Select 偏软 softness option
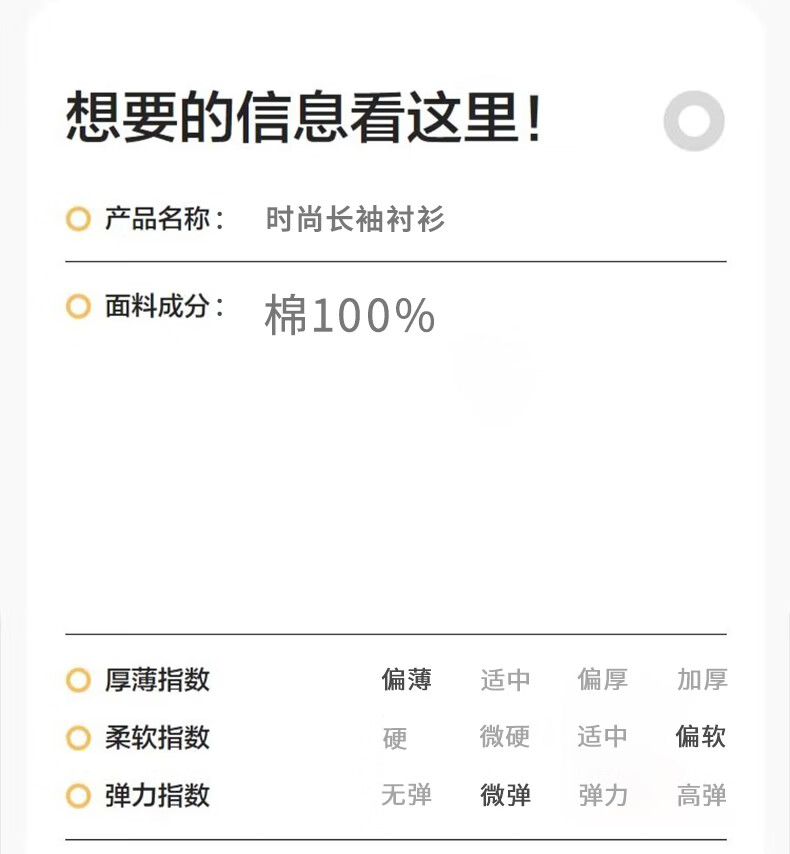Viewport: 790px width, 854px height. pos(701,738)
